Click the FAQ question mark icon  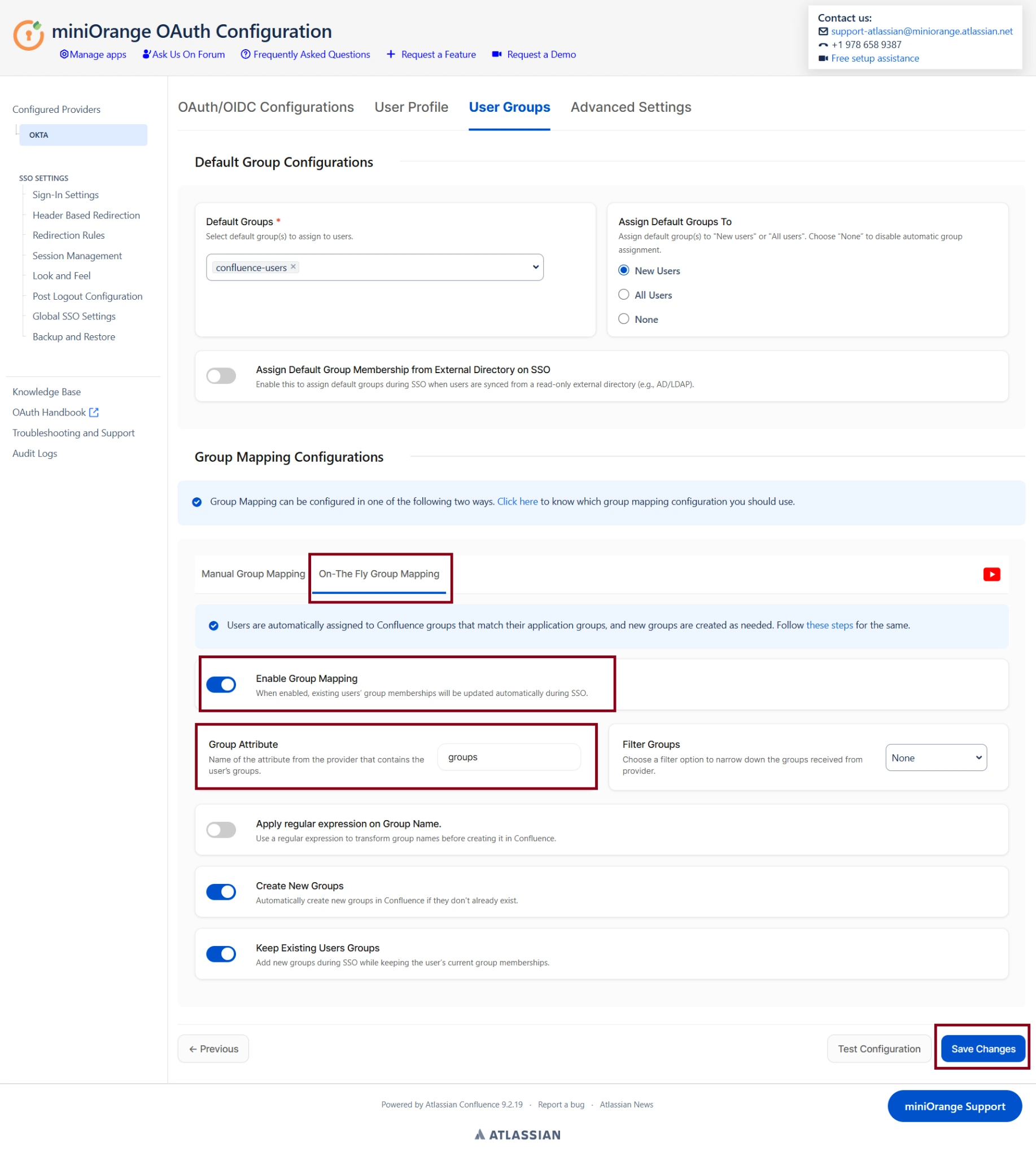pyautogui.click(x=246, y=54)
